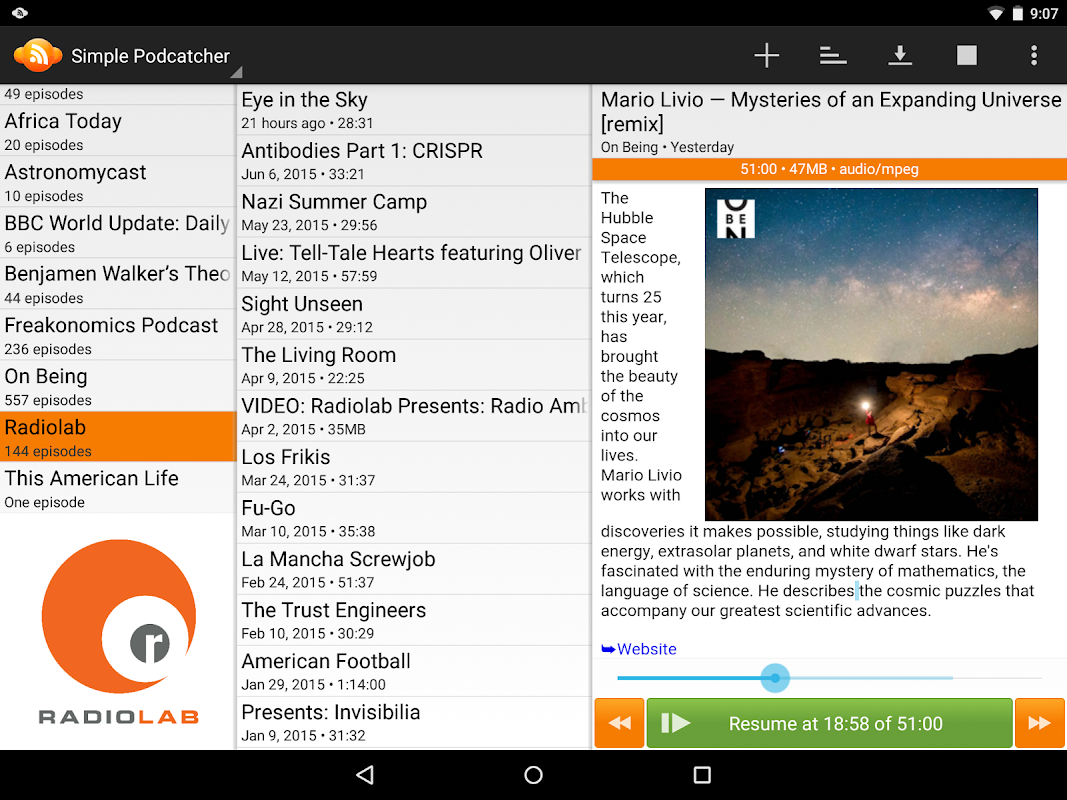Open the Sight Unseen episode

[x=414, y=314]
